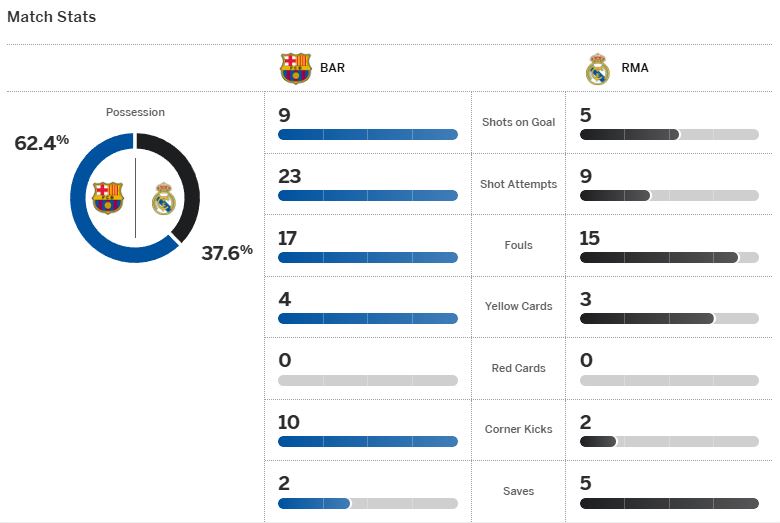Click the Corner Kicks label
780x523 pixels.
click(518, 429)
